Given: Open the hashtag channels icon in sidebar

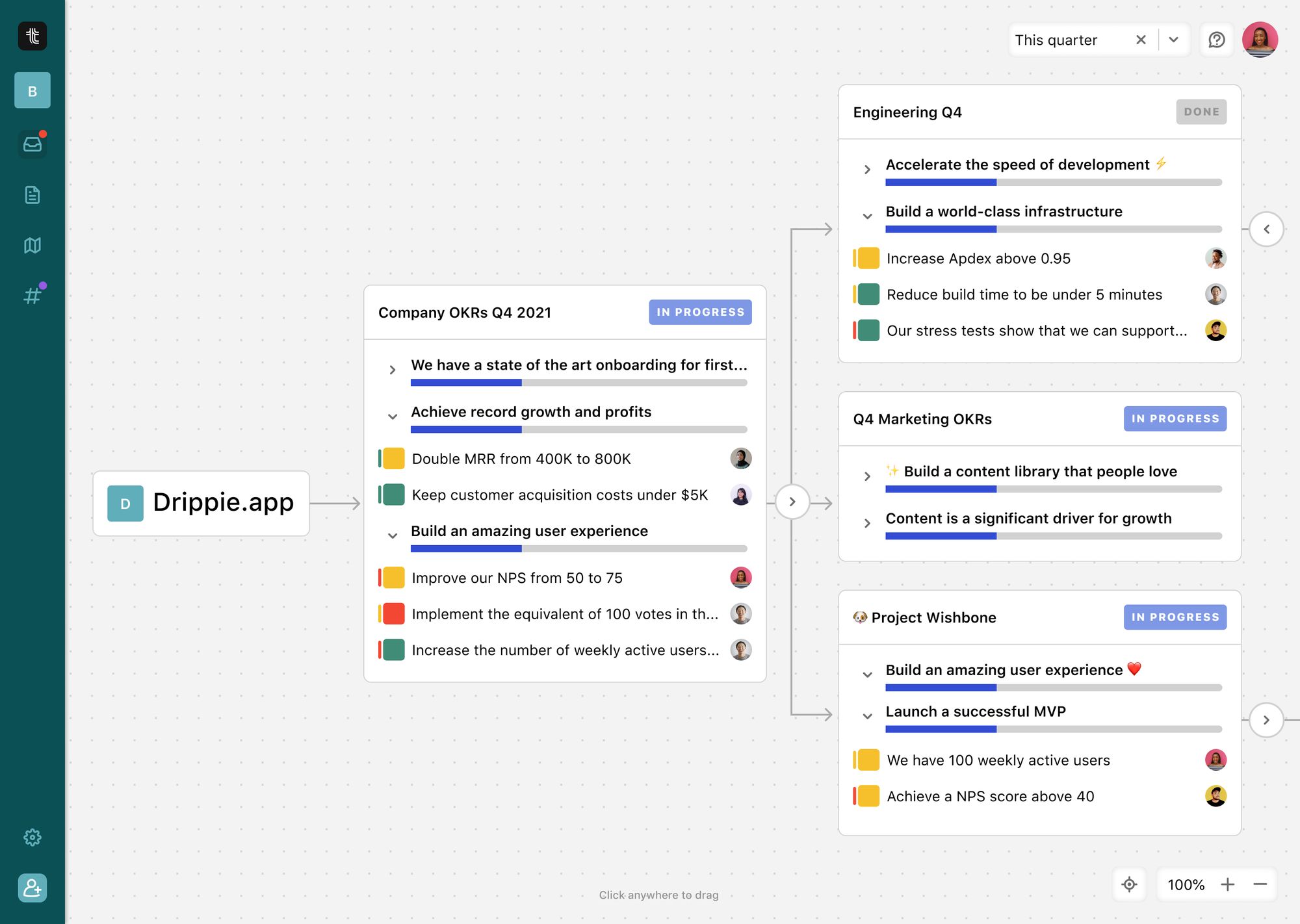Looking at the screenshot, I should point(32,296).
